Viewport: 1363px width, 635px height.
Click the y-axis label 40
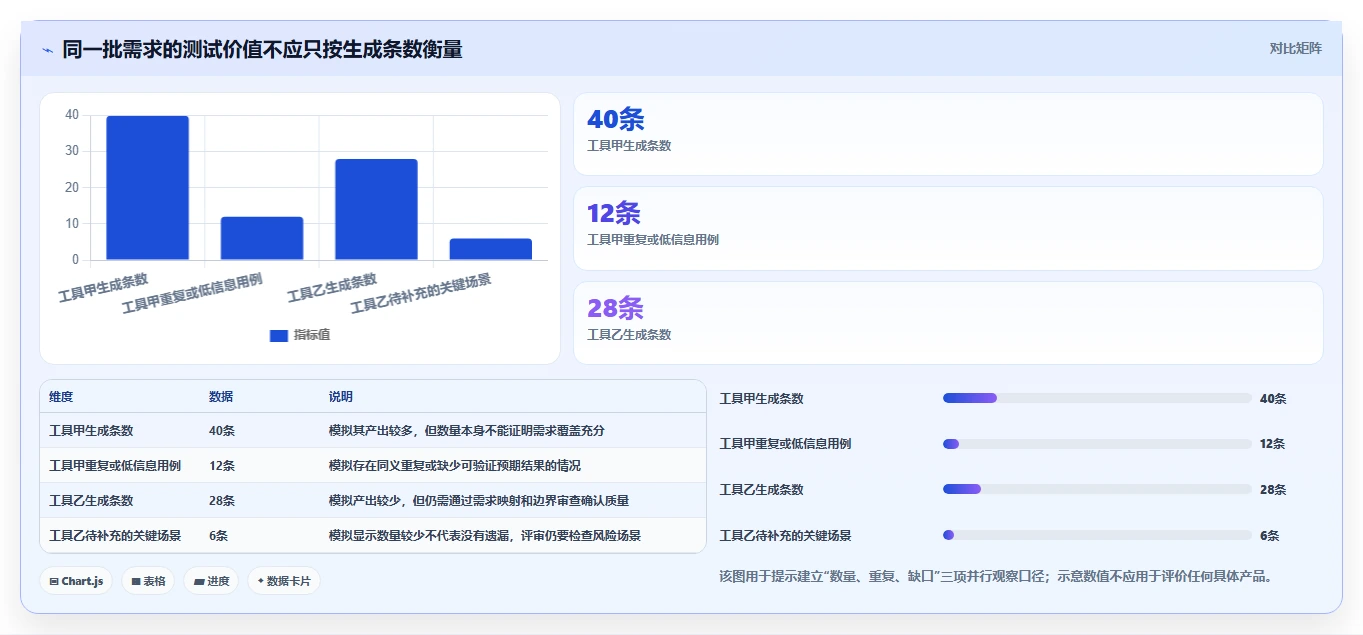click(x=72, y=115)
